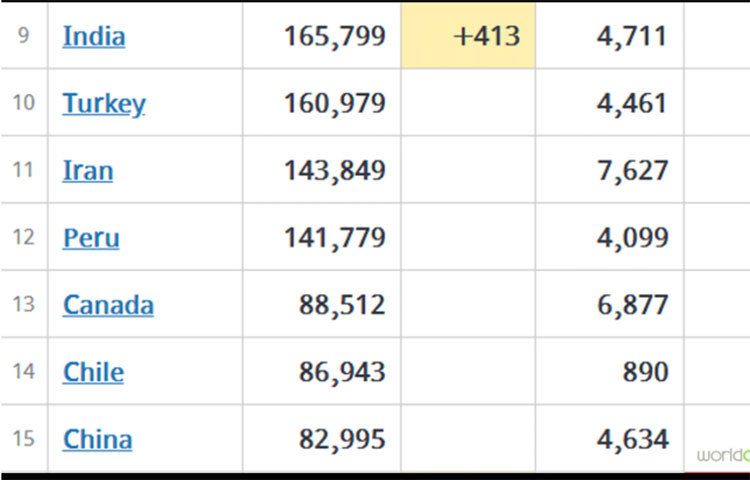Viewport: 750px width, 480px height.
Task: Open the Peru country link
Action: pos(91,238)
